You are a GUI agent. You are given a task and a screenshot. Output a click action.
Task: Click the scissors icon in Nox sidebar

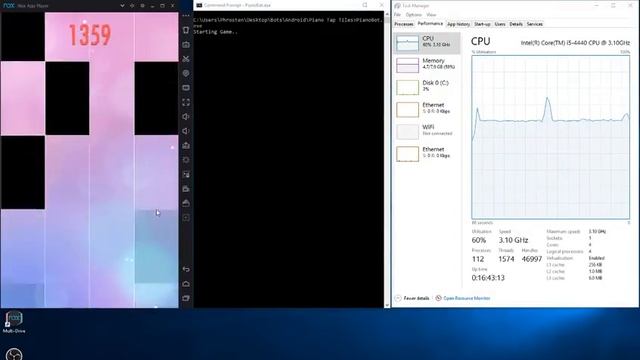coord(186,59)
